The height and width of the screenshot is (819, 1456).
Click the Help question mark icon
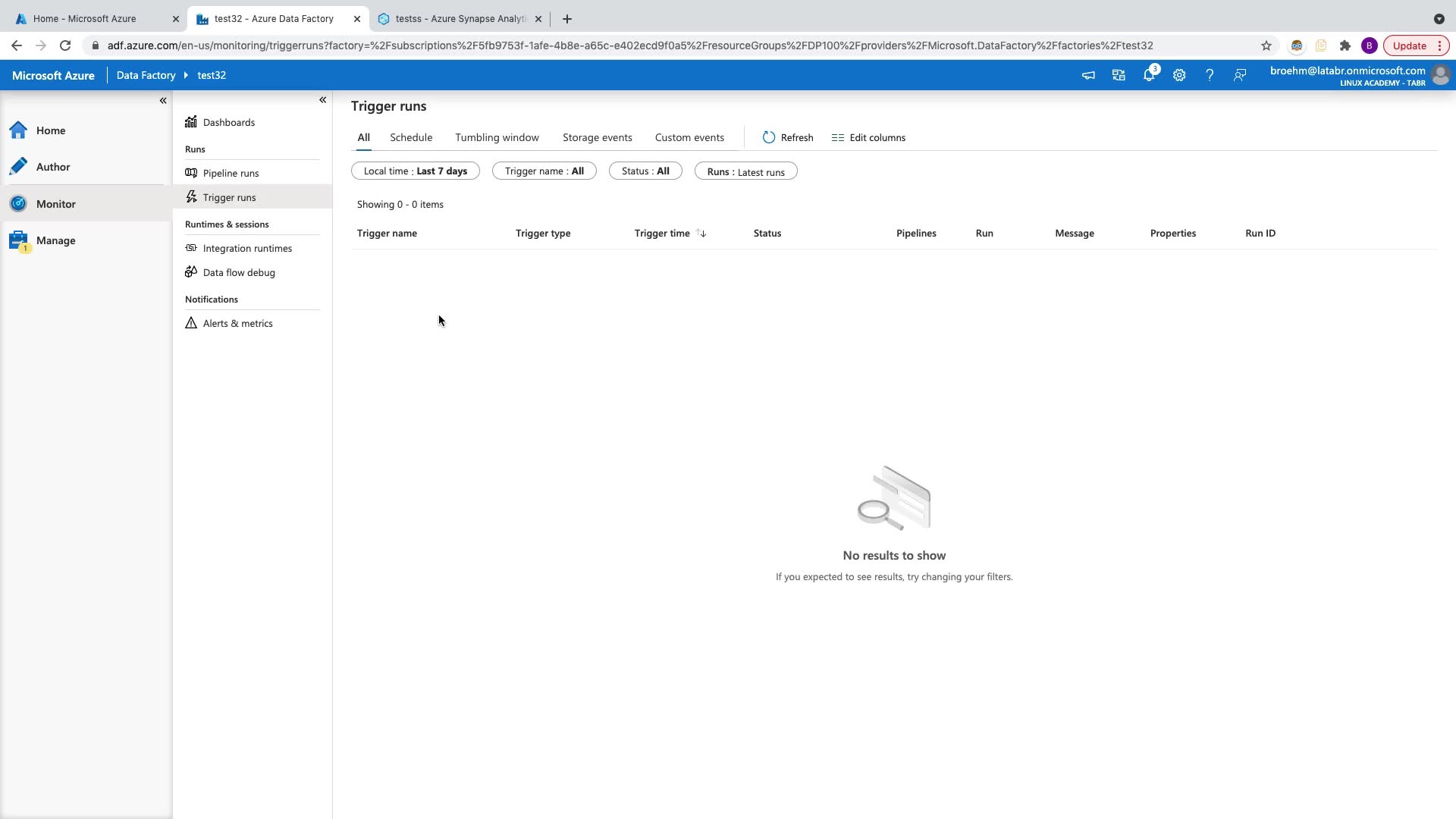(x=1210, y=75)
